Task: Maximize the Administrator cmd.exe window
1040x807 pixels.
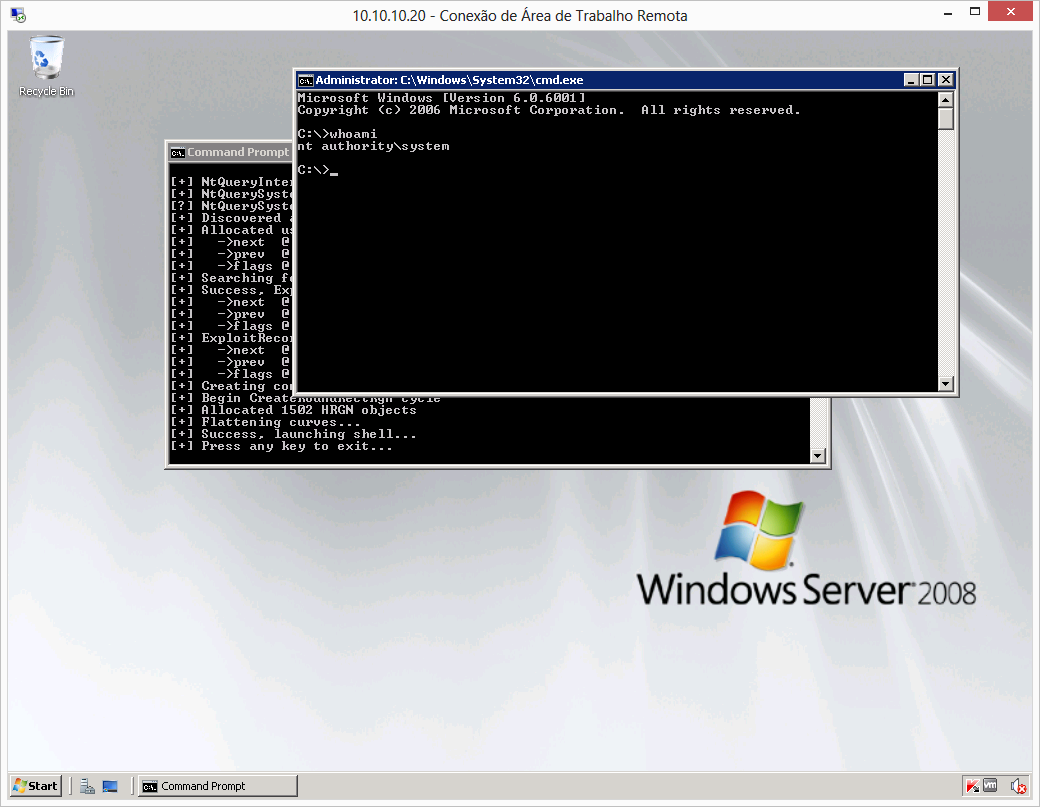Action: [x=928, y=80]
